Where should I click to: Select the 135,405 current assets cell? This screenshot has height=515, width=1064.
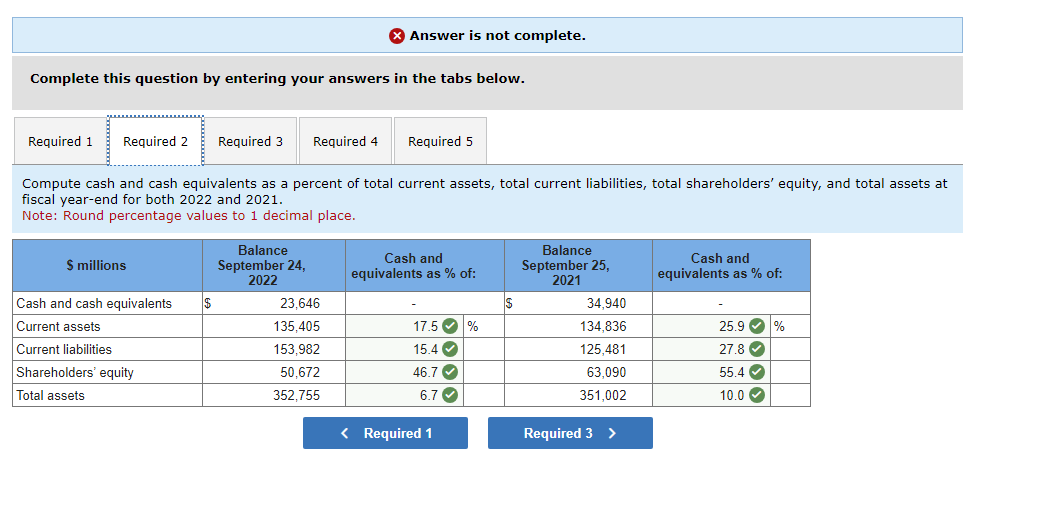point(274,326)
